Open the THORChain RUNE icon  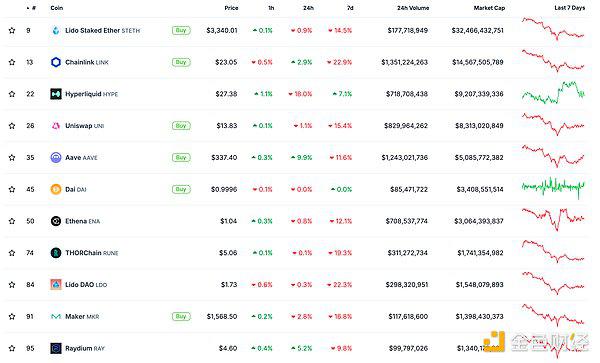coord(56,252)
